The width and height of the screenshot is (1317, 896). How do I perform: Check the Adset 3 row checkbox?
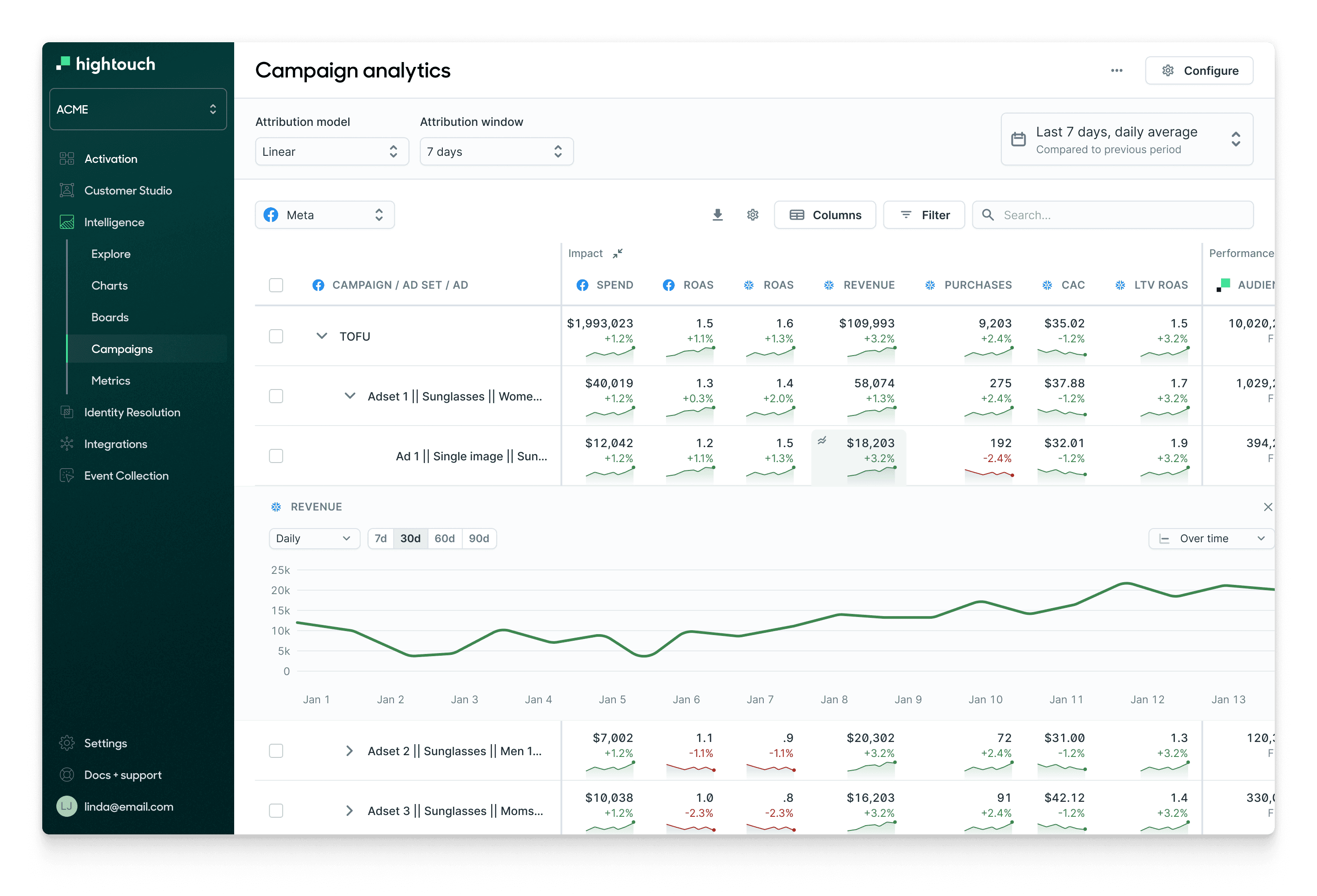coord(276,811)
